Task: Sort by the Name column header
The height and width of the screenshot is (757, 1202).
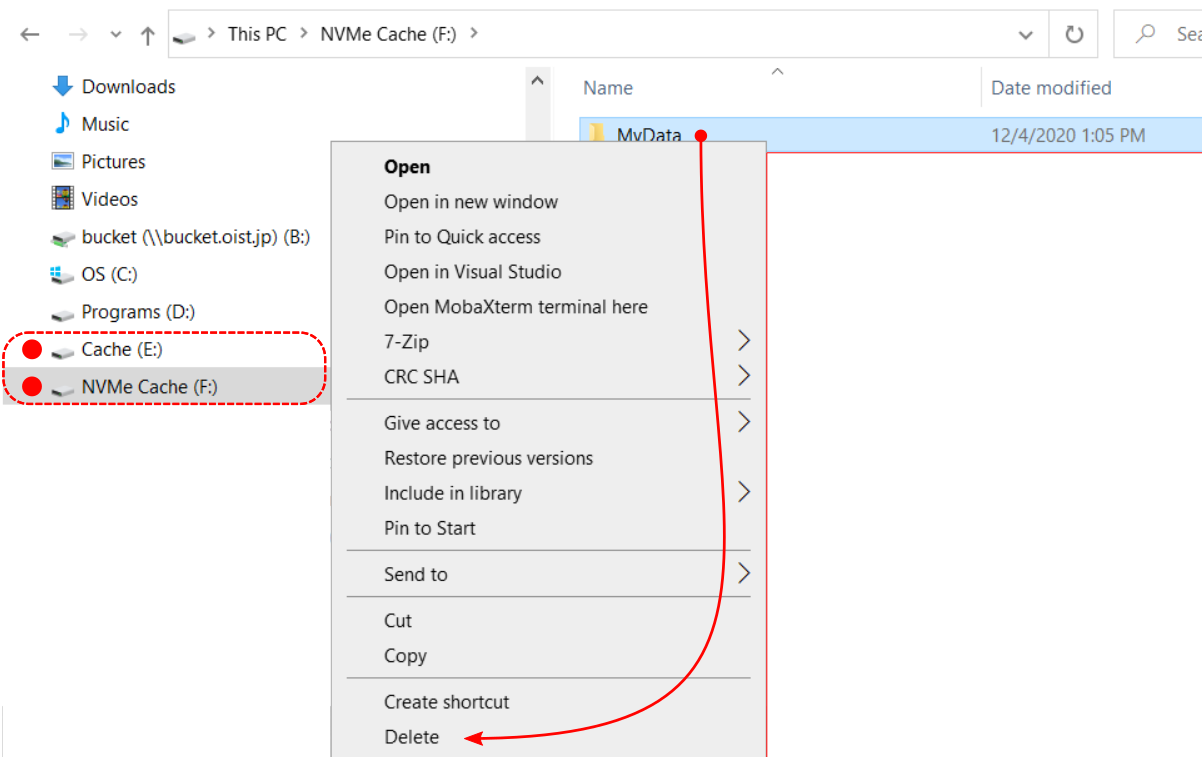Action: coord(608,88)
